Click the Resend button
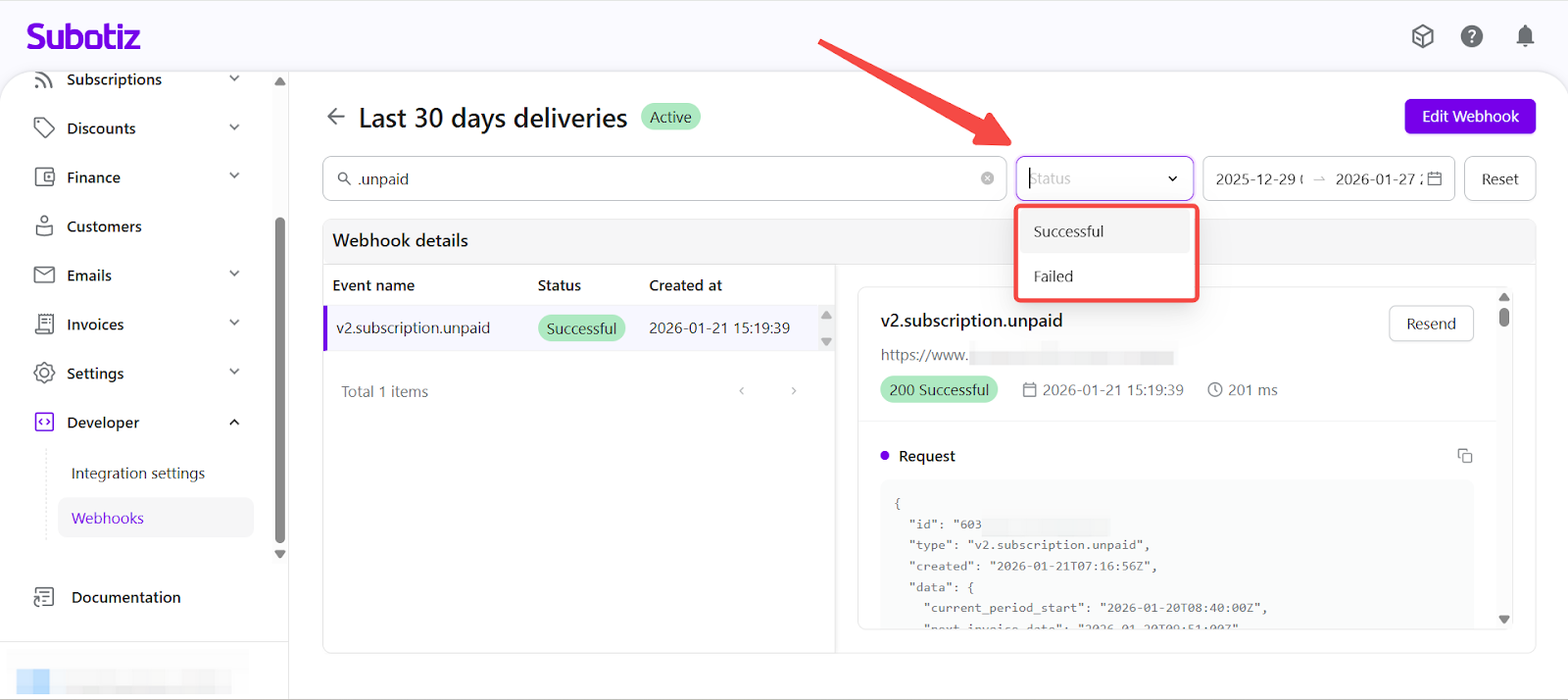 pyautogui.click(x=1430, y=324)
